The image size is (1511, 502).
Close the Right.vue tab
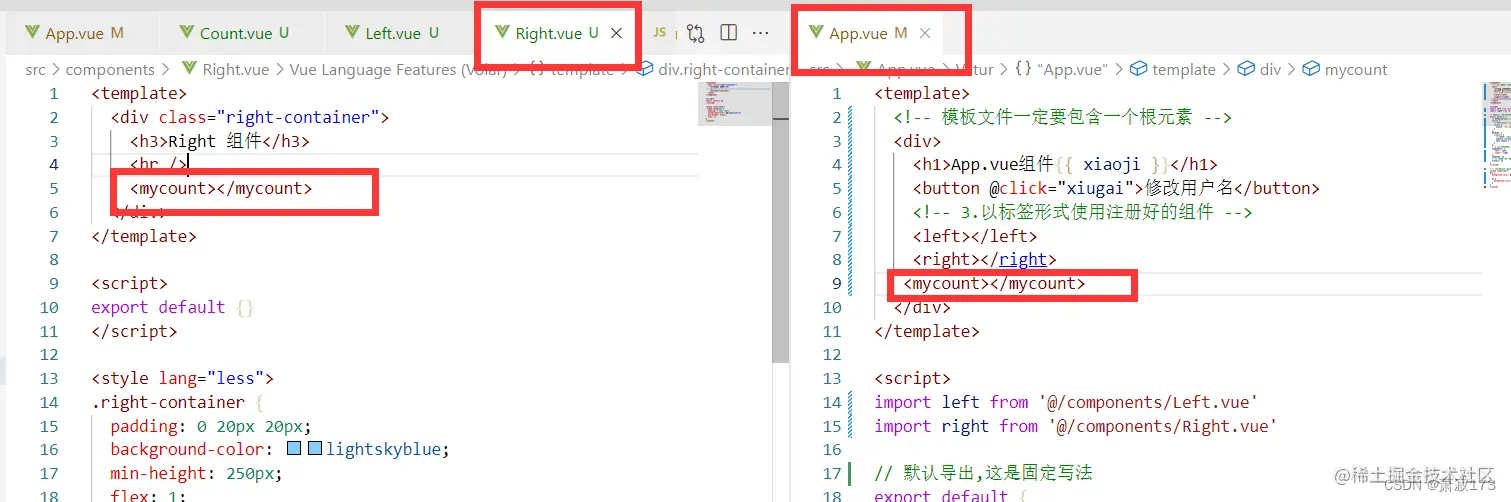tap(617, 33)
